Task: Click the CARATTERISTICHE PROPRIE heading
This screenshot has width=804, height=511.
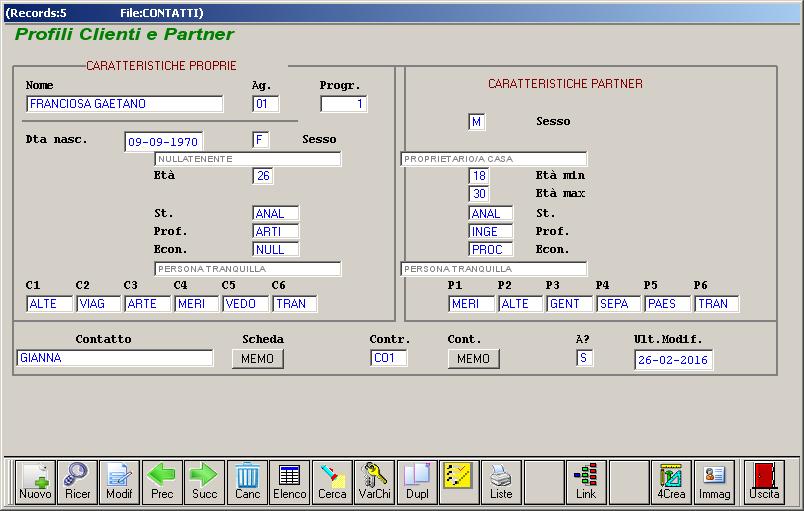Action: (x=161, y=66)
